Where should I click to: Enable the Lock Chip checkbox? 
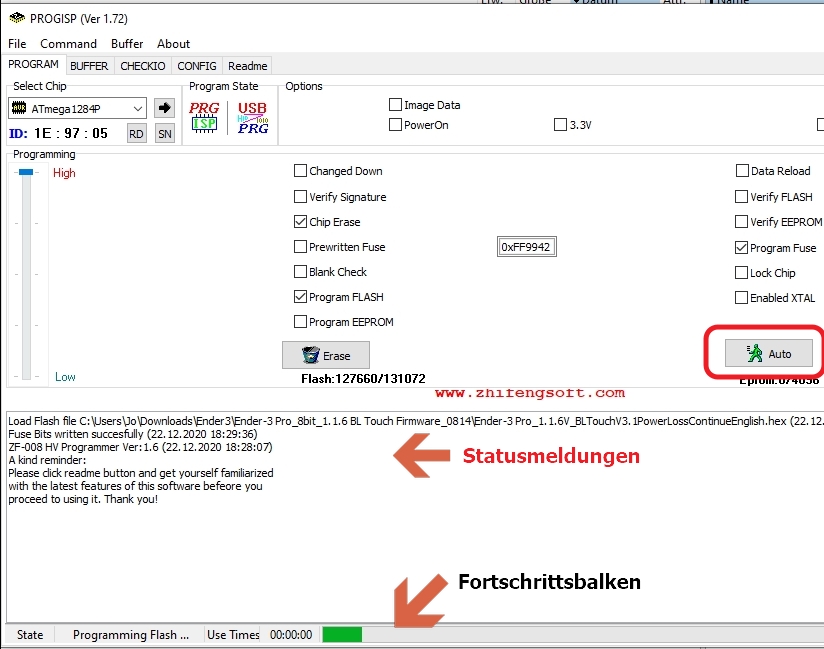(x=741, y=272)
